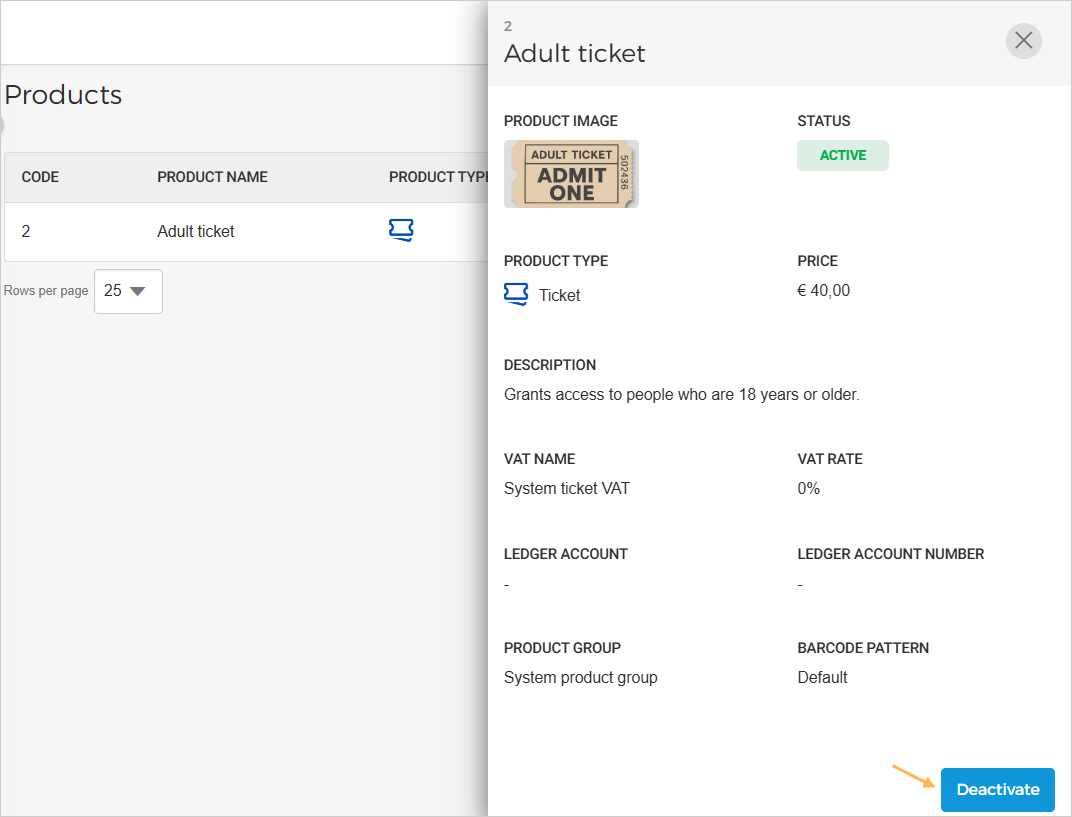The height and width of the screenshot is (817, 1072).
Task: Click the 0% VAT rate value
Action: [x=809, y=489]
